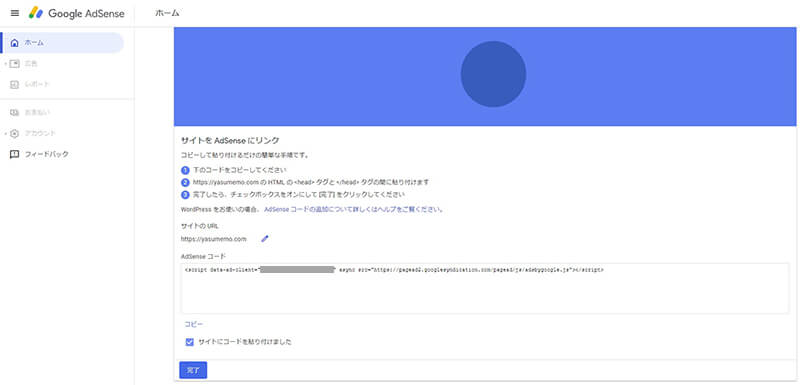Screen dimensions: 800x385
Task: Click the dark blue circle in banner
Action: 493,74
